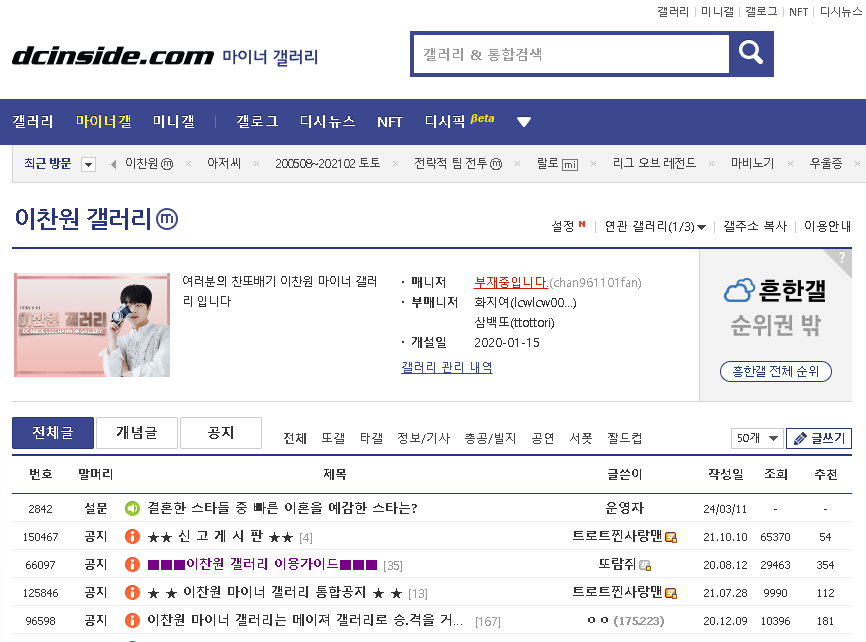The width and height of the screenshot is (866, 642).
Task: Focus the 갤러리 & 통합검색 search field
Action: [x=571, y=54]
